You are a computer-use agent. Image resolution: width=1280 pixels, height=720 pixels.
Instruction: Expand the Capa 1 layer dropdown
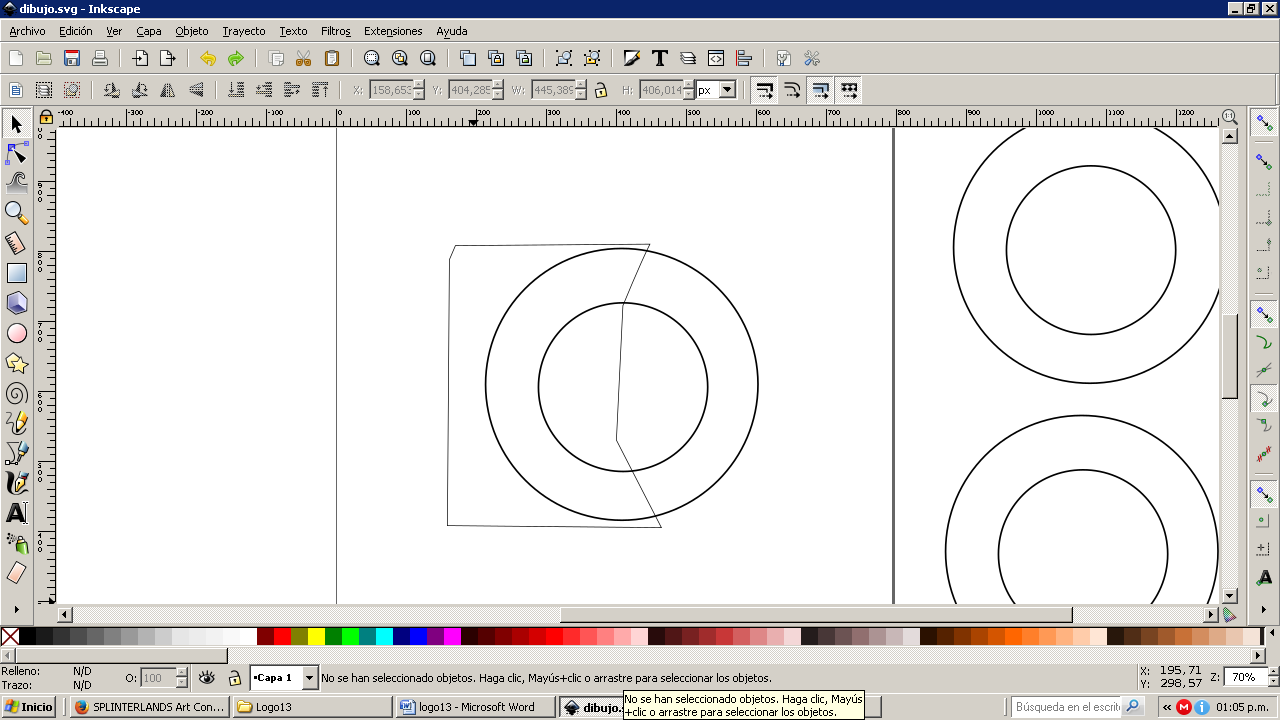[x=309, y=678]
